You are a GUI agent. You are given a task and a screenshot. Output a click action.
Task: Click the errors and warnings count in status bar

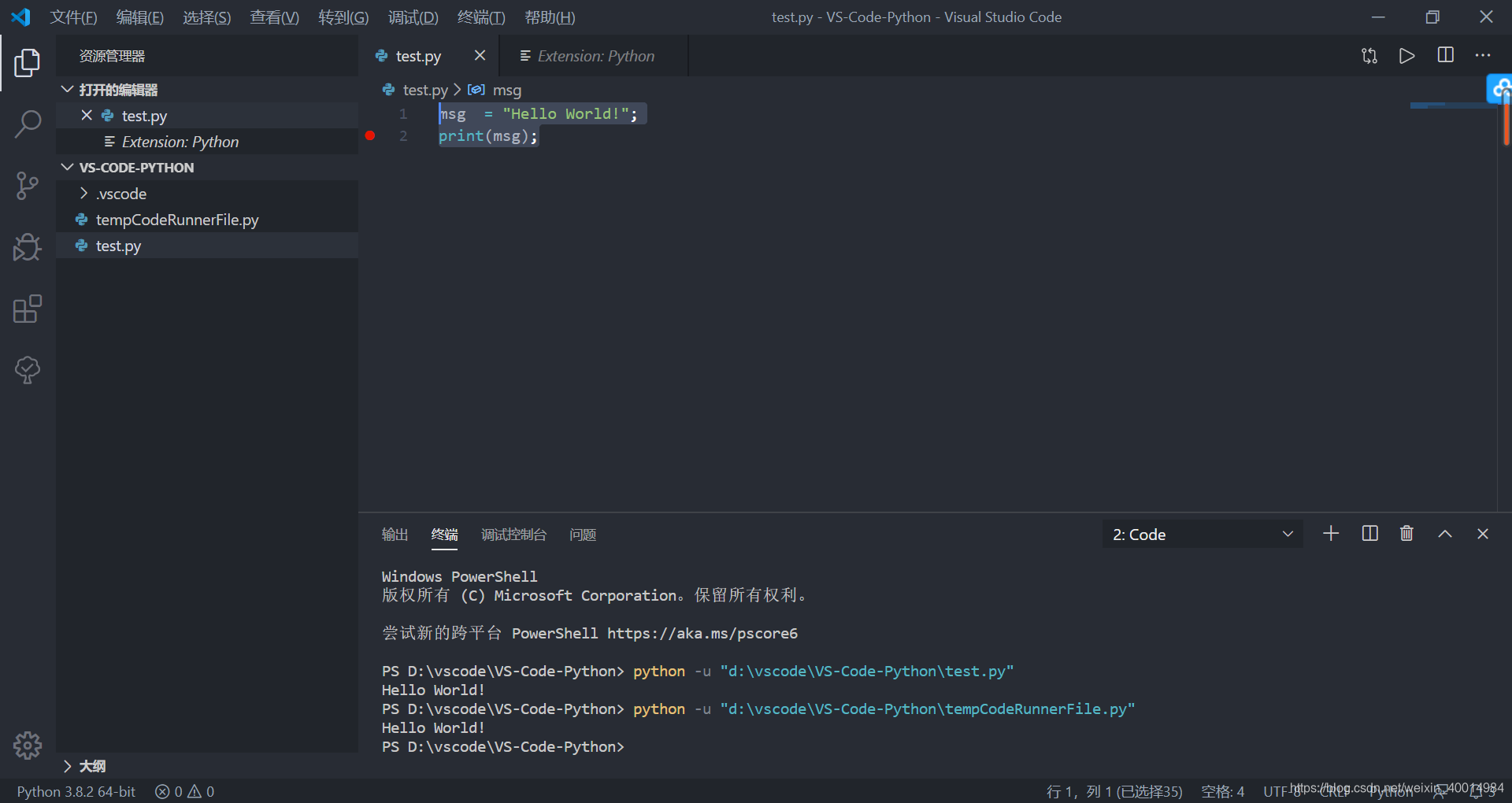click(x=184, y=791)
